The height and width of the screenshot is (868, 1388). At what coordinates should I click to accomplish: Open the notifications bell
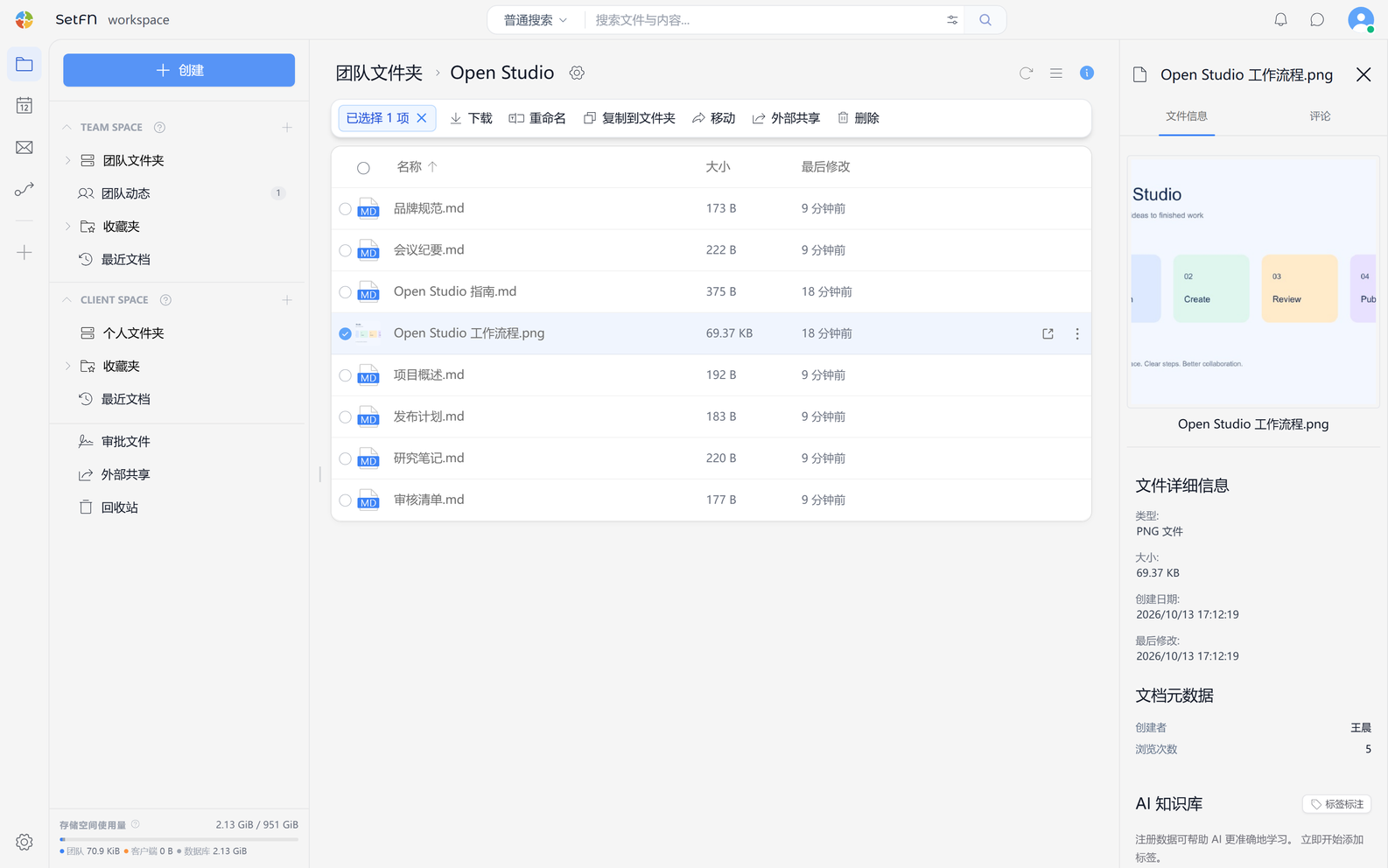coord(1280,19)
